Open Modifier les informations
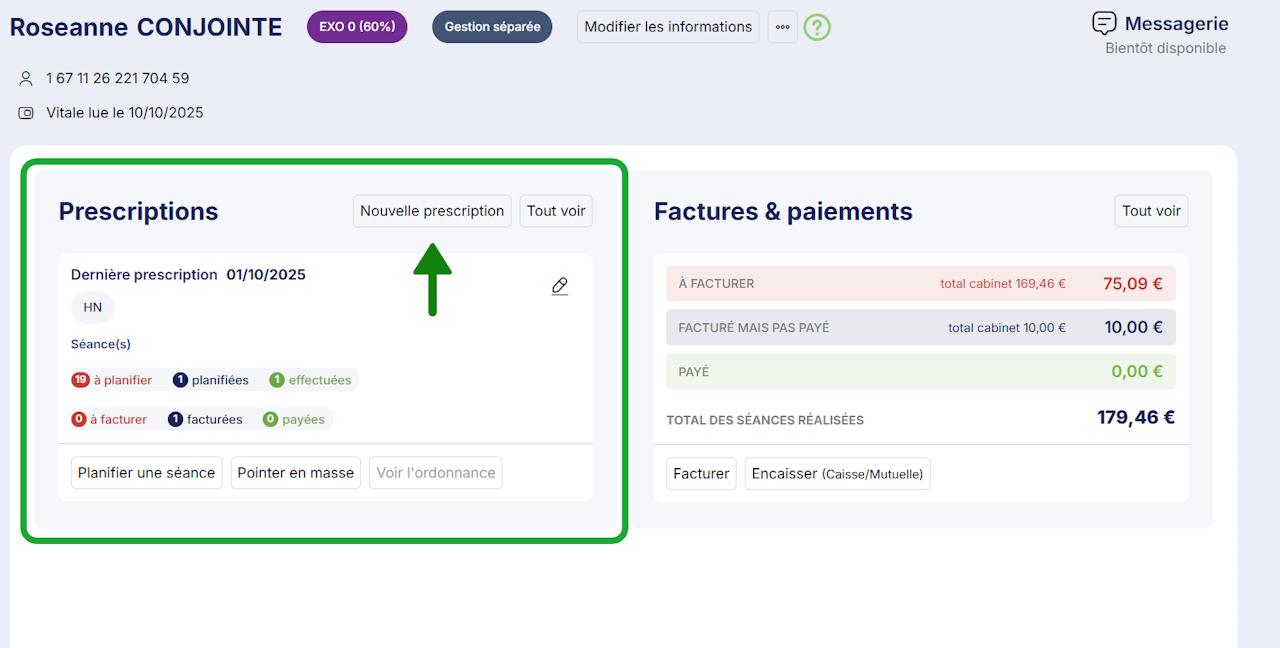 pos(668,27)
